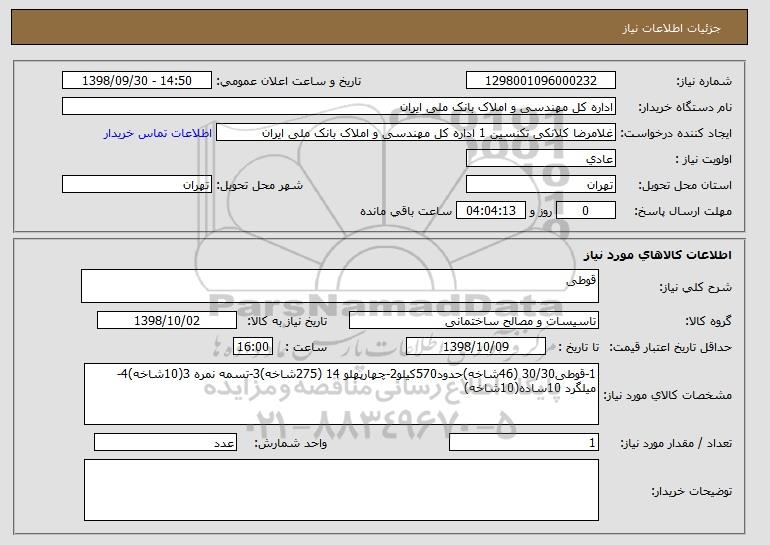Click the label تاریخ نیاز به کالا
Image resolution: width=770 pixels, height=545 pixels.
(x=287, y=322)
